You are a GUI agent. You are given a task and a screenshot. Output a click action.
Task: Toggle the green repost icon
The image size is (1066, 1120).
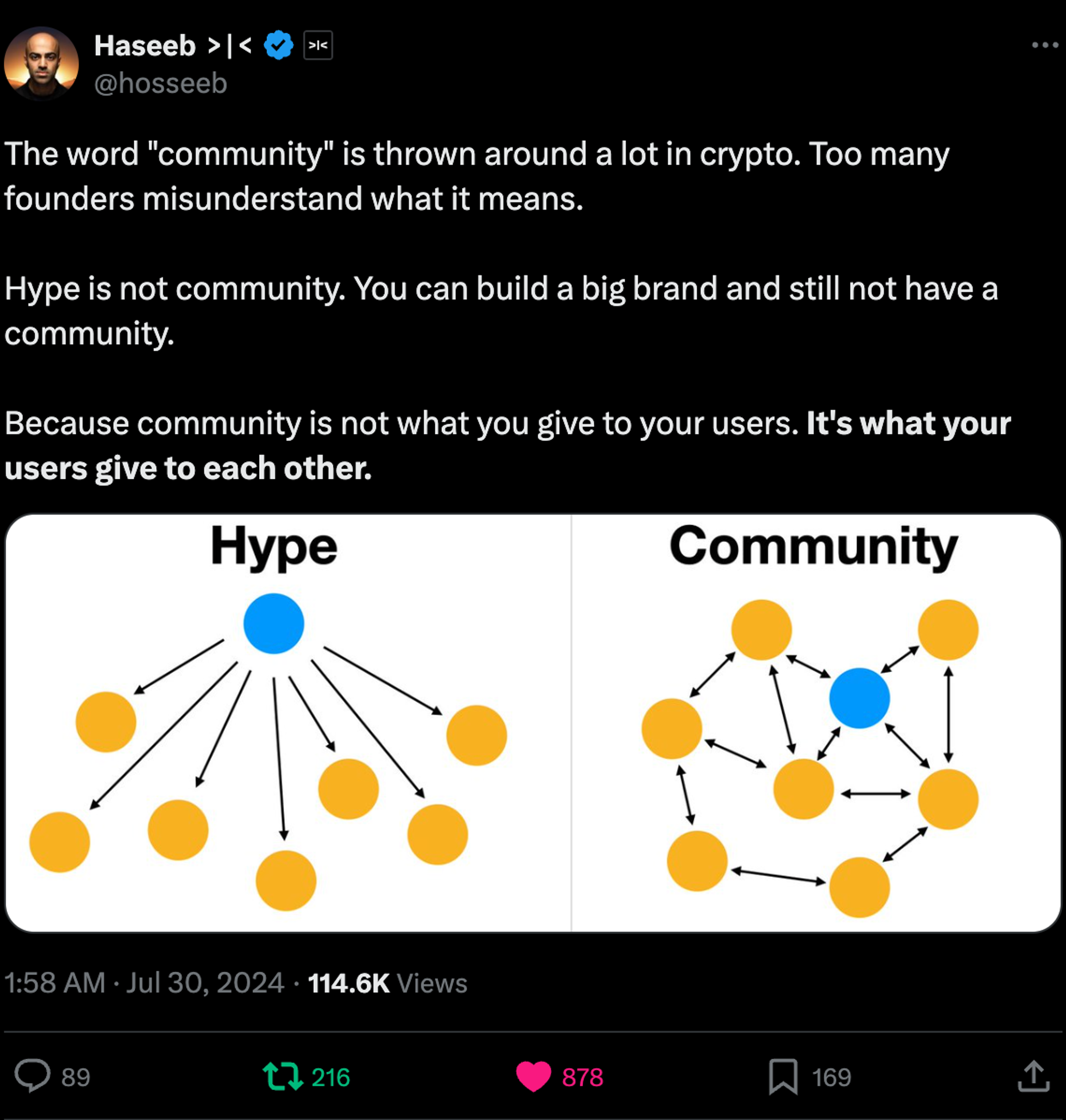(x=282, y=1076)
